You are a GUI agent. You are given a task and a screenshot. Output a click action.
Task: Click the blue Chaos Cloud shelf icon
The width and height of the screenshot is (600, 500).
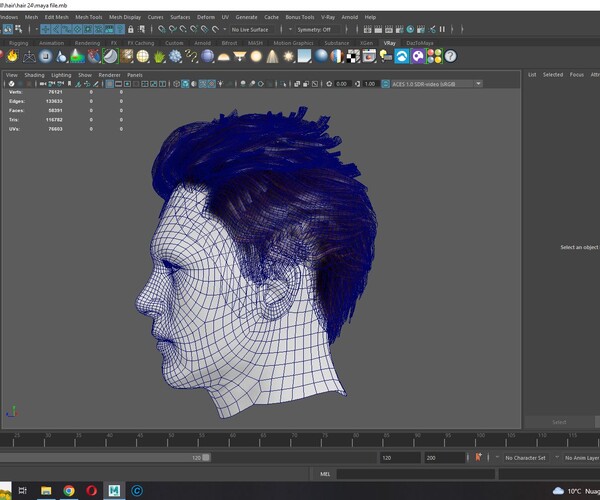pyautogui.click(x=402, y=56)
